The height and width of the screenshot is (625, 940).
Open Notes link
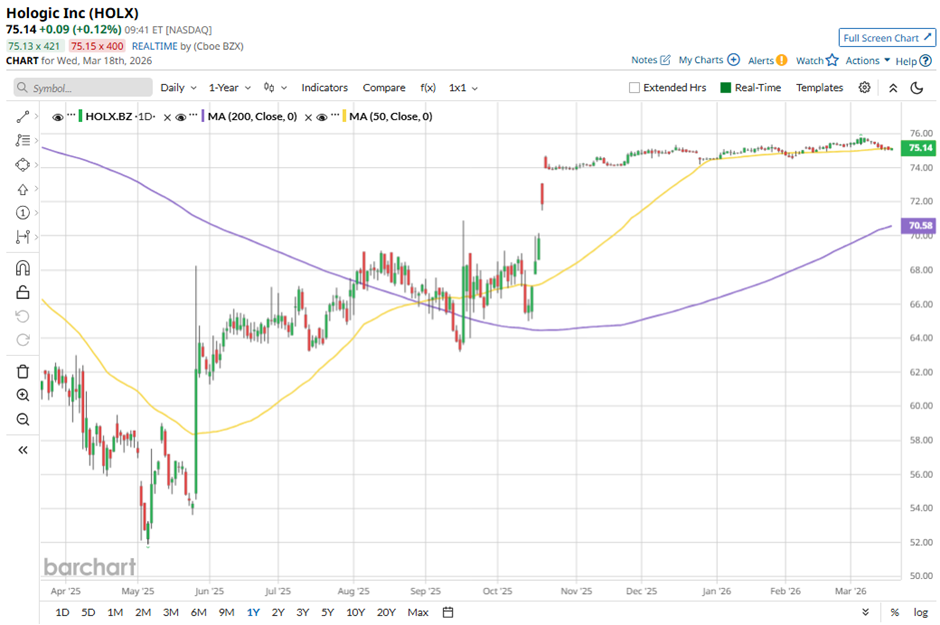point(650,60)
